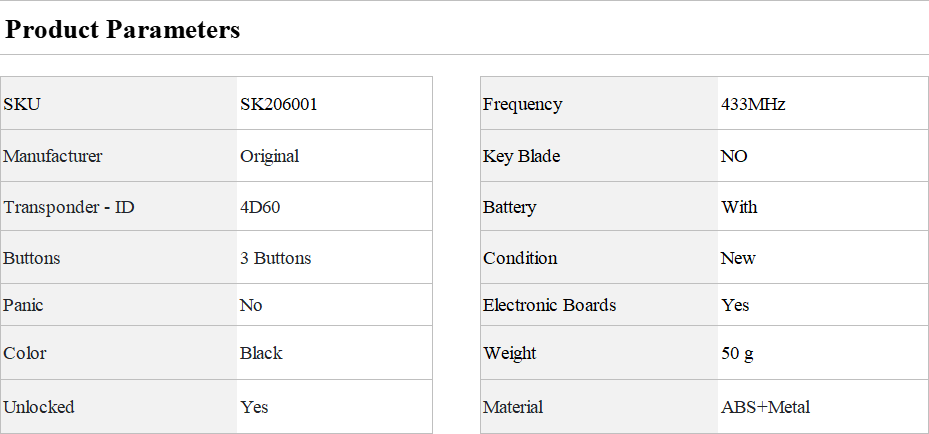Select the With battery value
The width and height of the screenshot is (929, 434).
(x=739, y=207)
